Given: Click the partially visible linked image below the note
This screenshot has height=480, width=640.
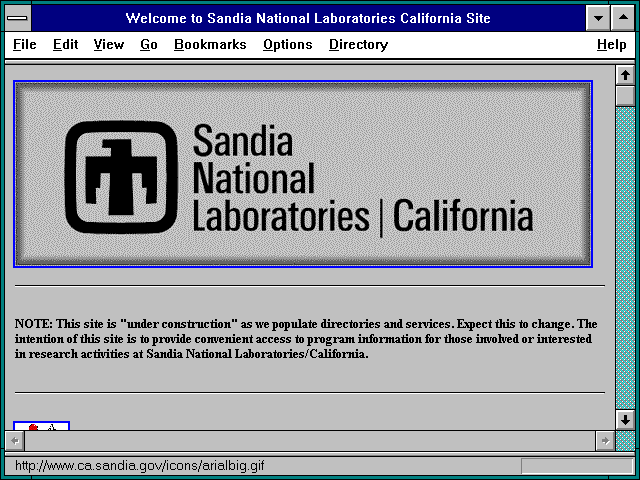Looking at the screenshot, I should click(42, 426).
